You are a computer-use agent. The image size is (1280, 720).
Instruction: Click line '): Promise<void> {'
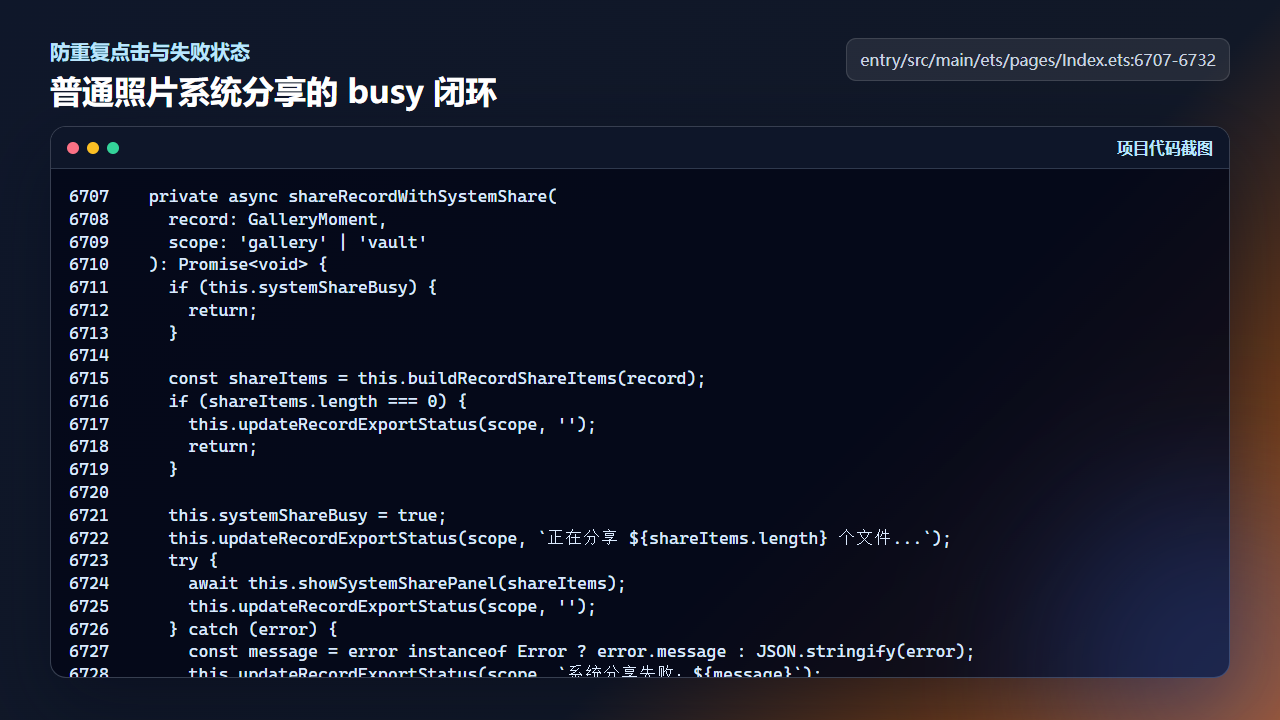pos(238,265)
